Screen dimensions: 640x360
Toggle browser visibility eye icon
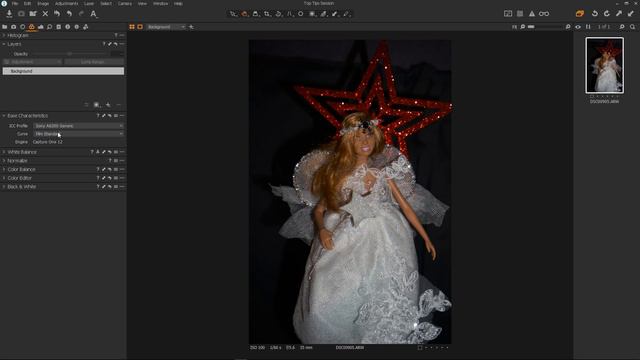coord(578,27)
